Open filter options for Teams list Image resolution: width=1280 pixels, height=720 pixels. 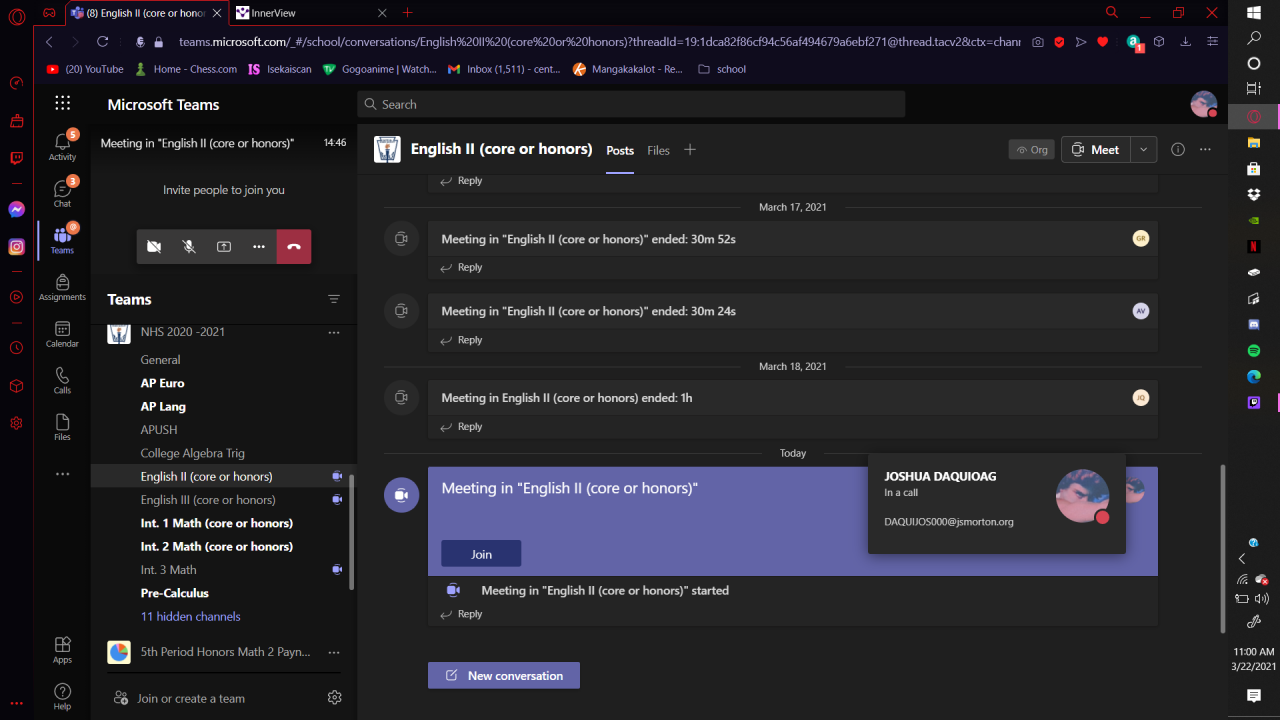click(334, 299)
